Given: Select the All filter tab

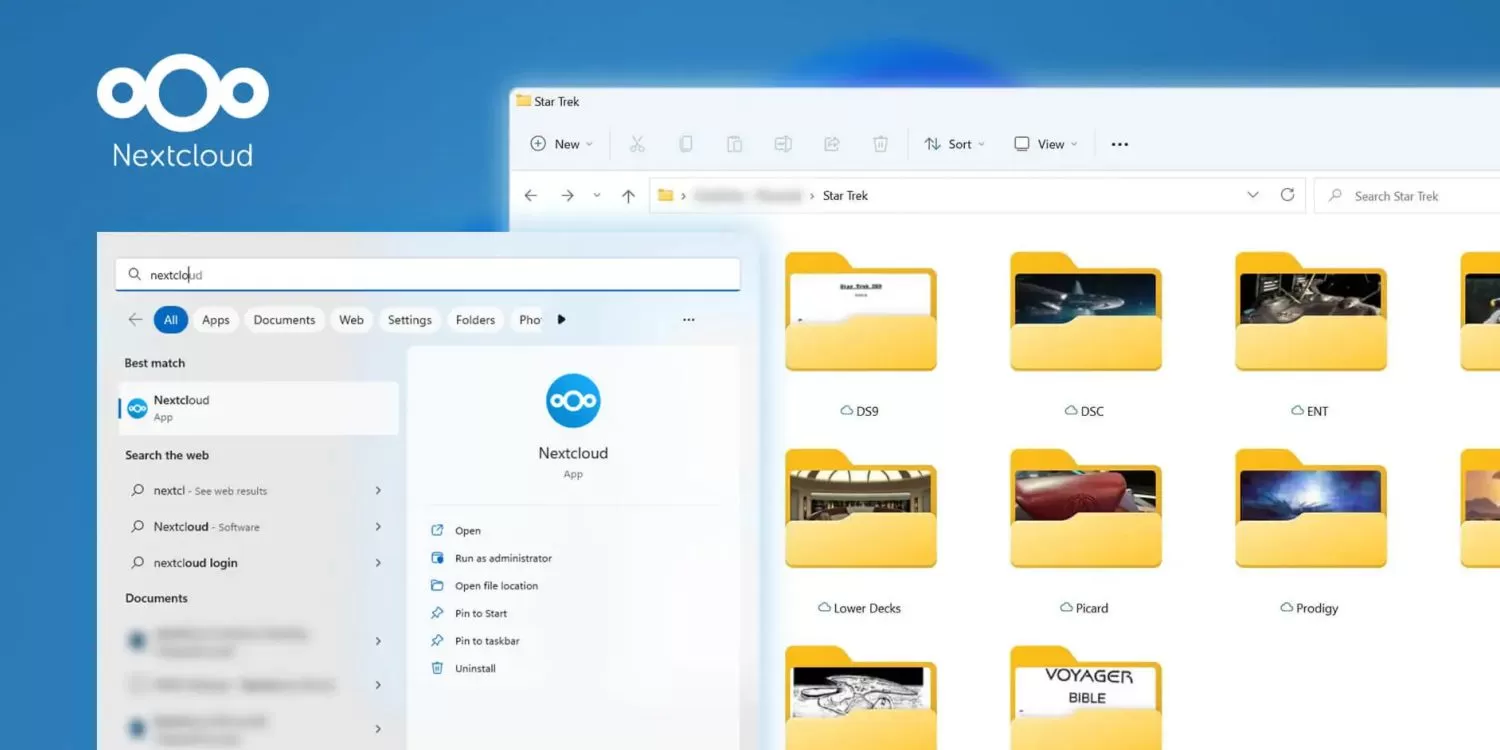Looking at the screenshot, I should [x=171, y=320].
